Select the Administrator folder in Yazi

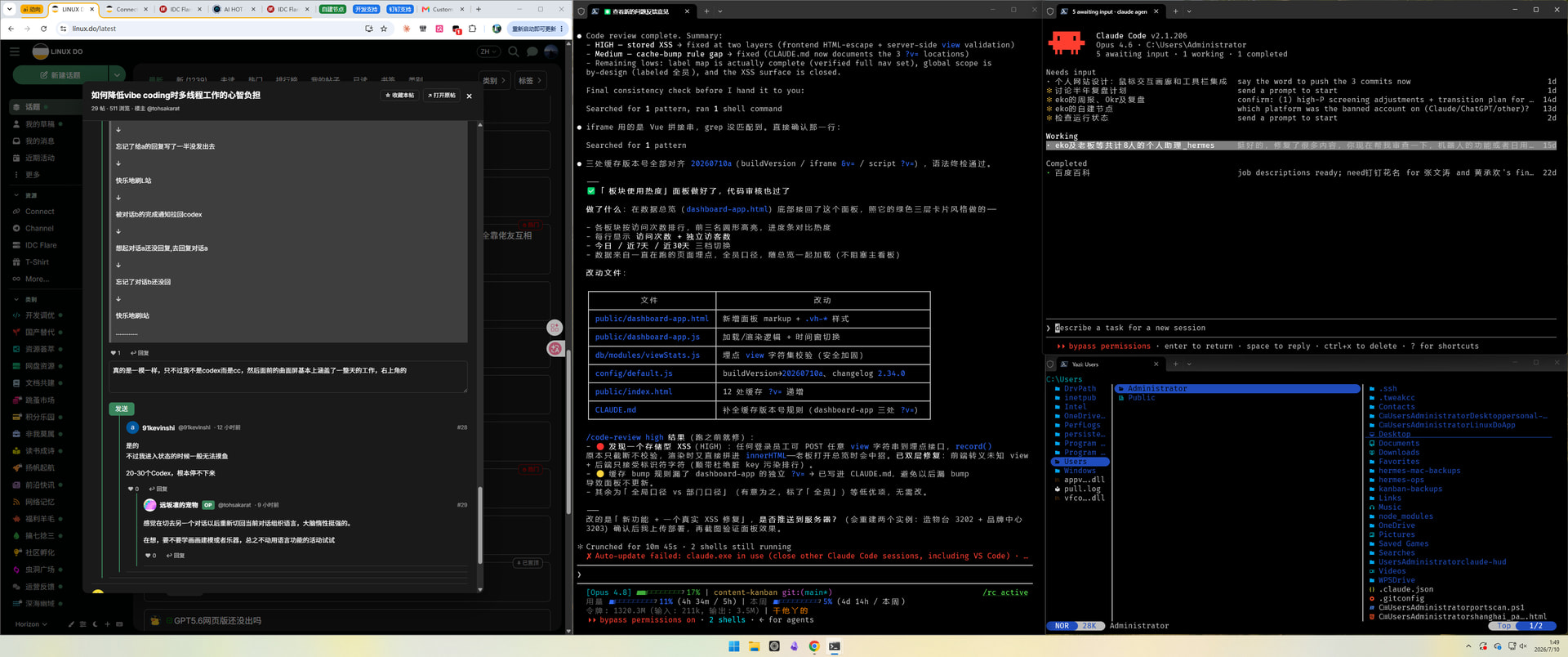point(1237,389)
